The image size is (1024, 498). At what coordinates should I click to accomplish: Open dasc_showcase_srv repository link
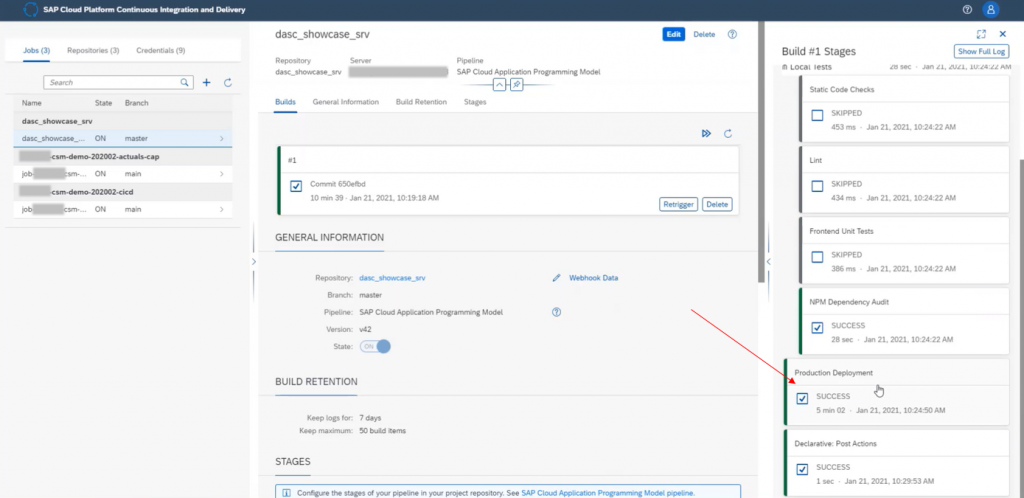(392, 278)
